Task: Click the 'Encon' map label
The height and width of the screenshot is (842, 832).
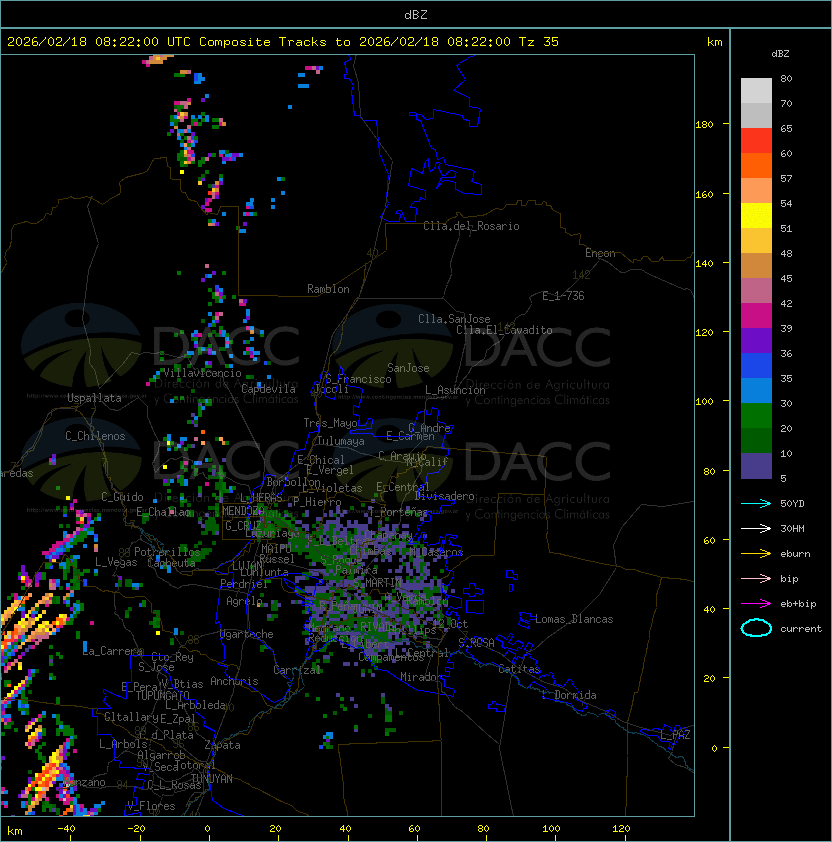Action: pos(600,253)
